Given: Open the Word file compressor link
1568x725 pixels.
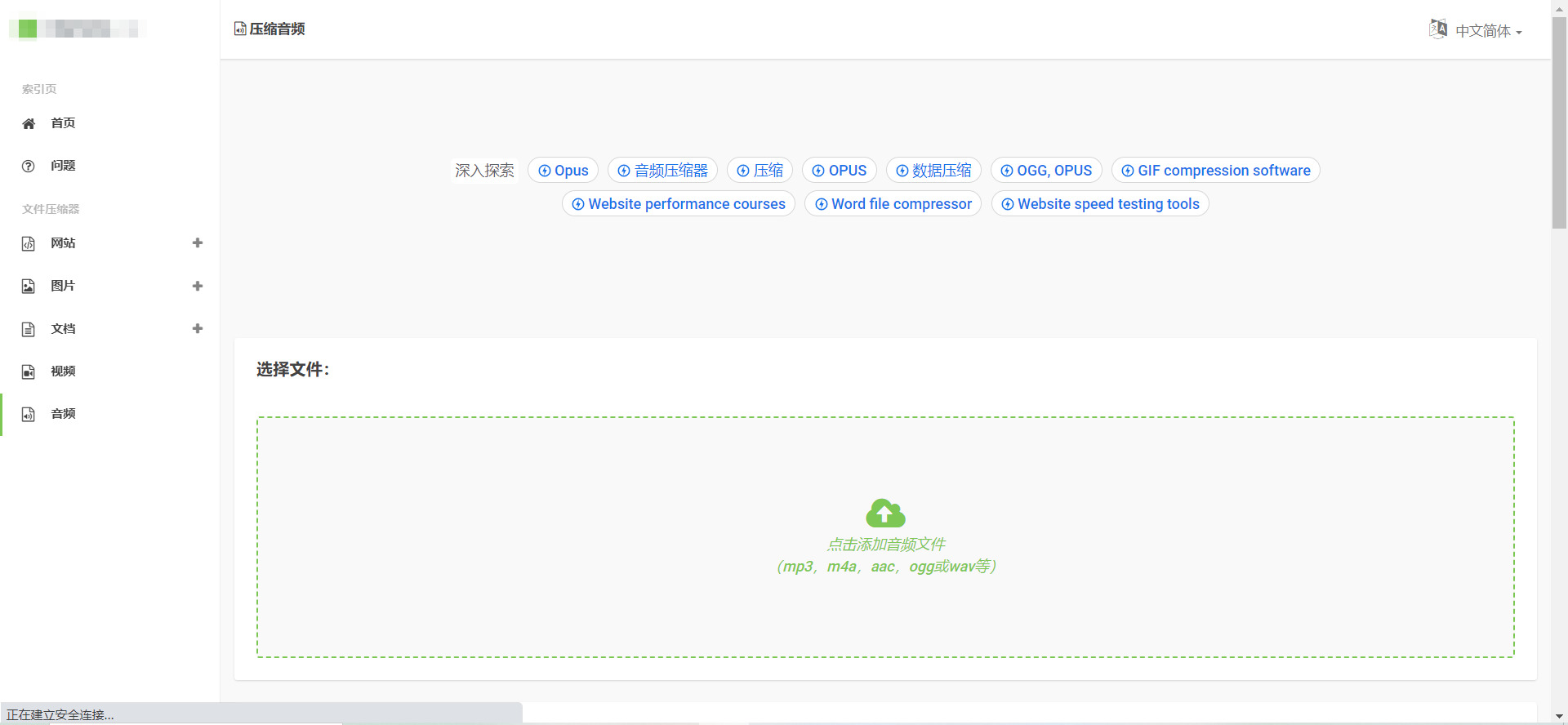Looking at the screenshot, I should (x=893, y=203).
